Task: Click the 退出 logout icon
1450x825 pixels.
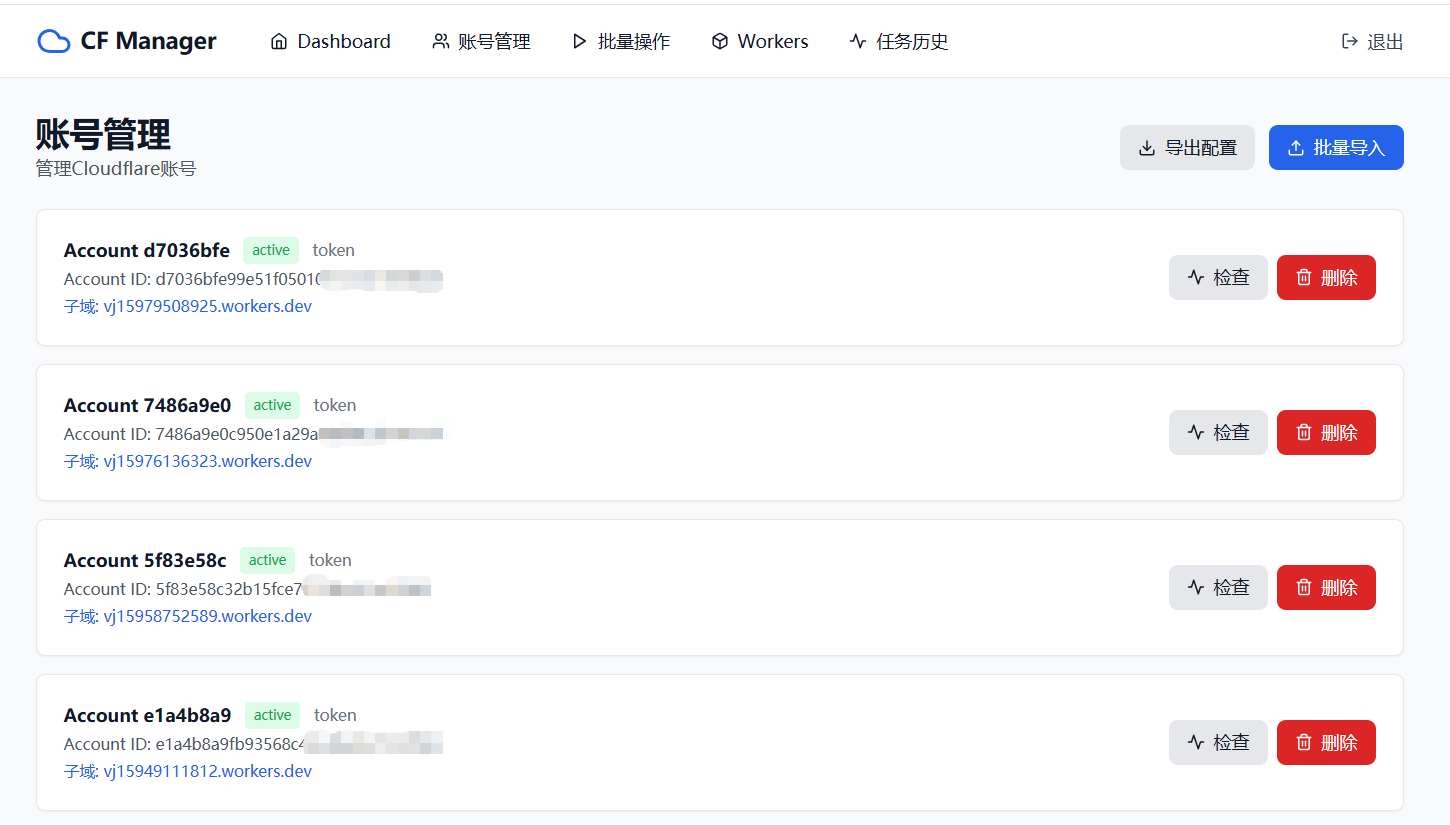Action: tap(1349, 41)
